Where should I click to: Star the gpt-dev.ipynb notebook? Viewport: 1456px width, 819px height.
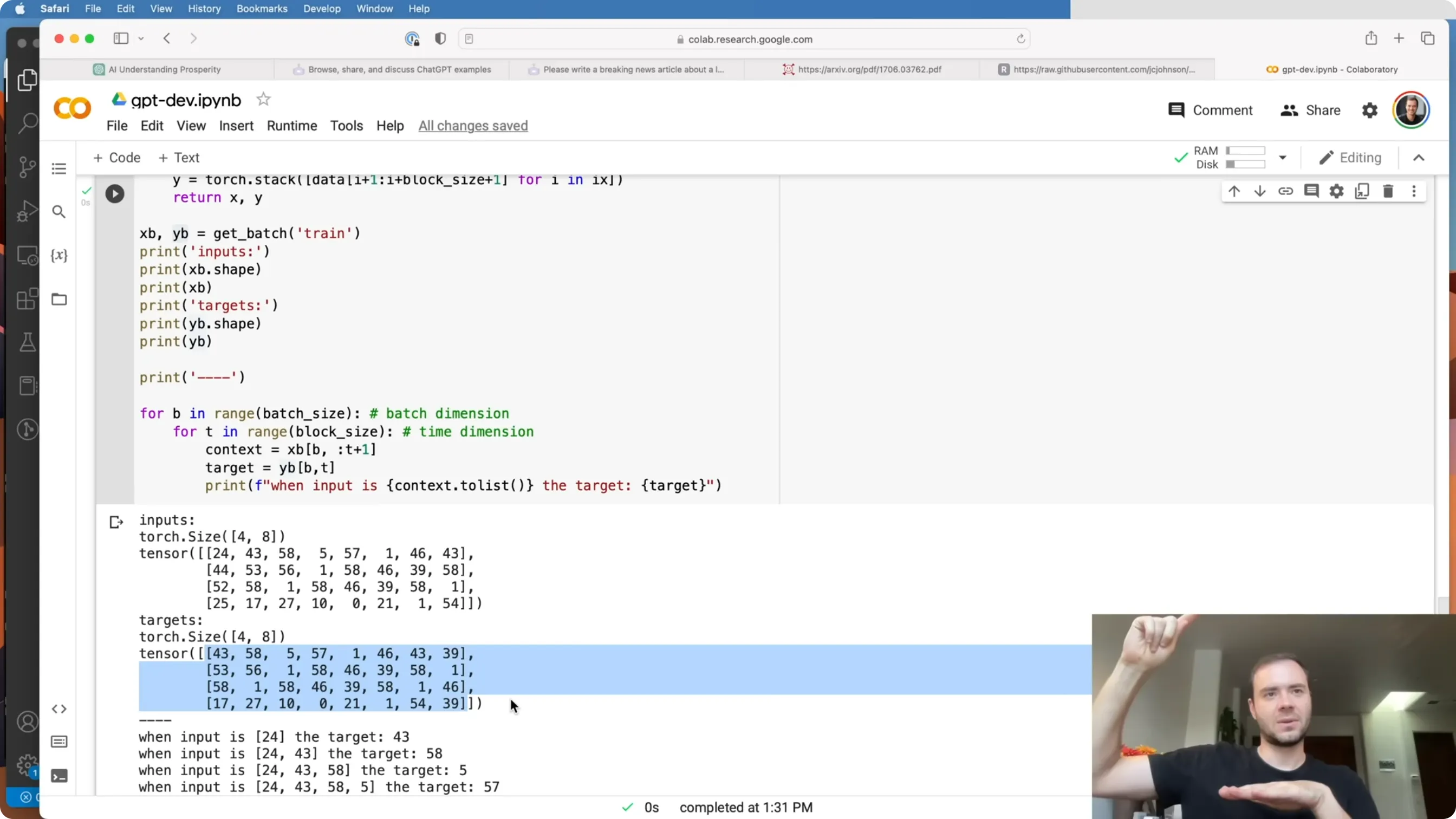click(x=263, y=100)
